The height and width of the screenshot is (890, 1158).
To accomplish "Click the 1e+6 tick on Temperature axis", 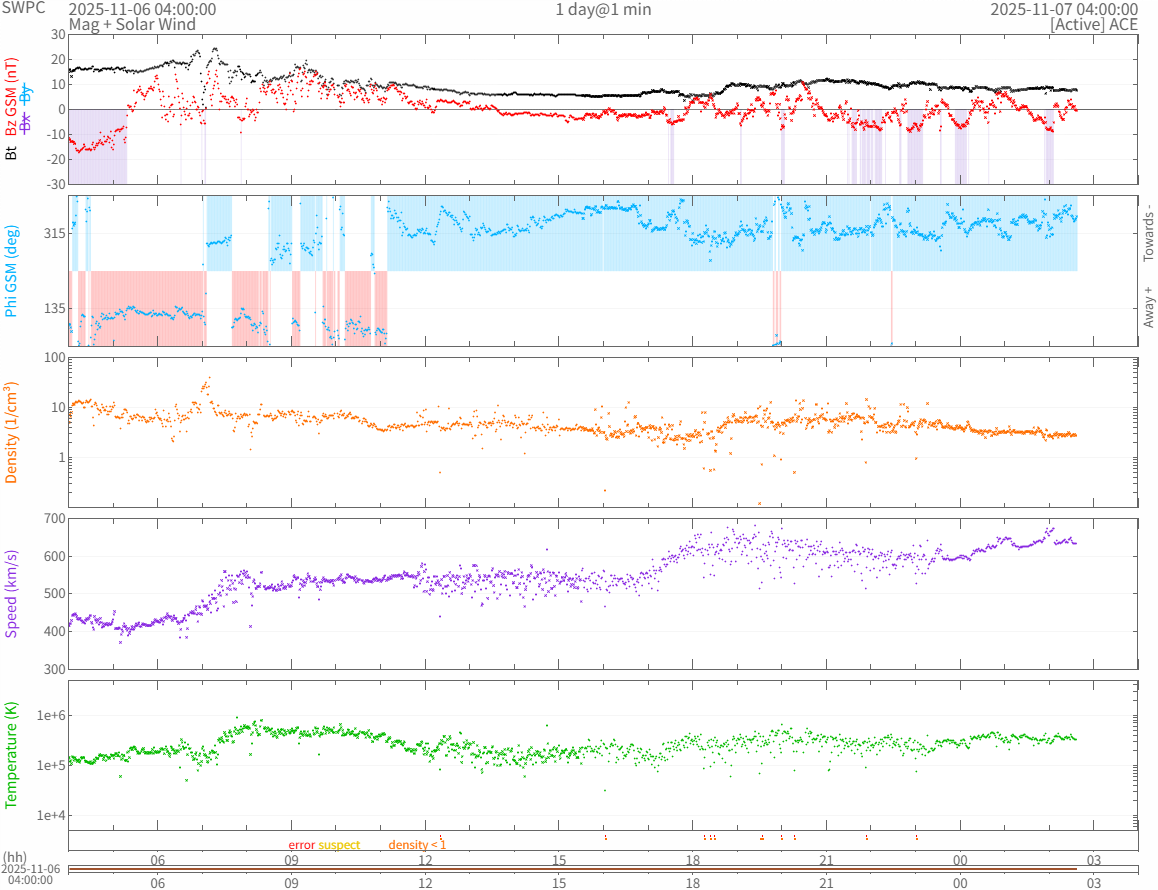I will coord(50,716).
